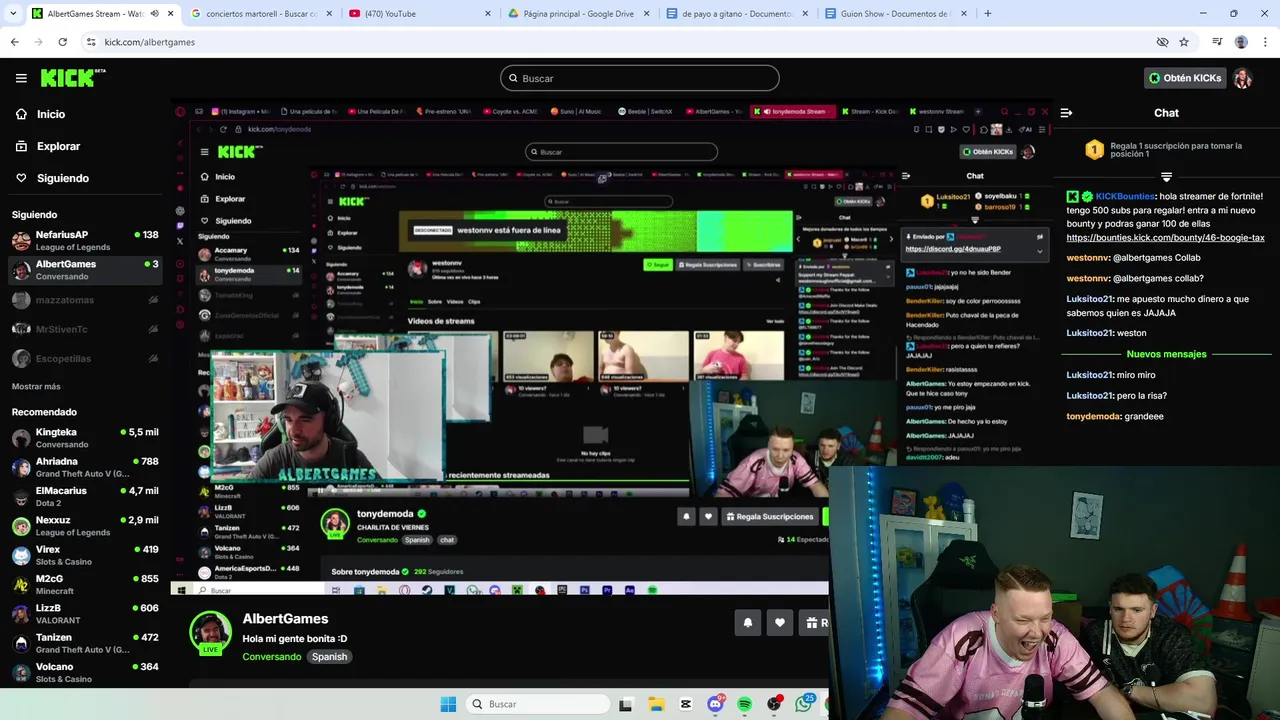Open the recommended Virex channel

click(x=85, y=555)
